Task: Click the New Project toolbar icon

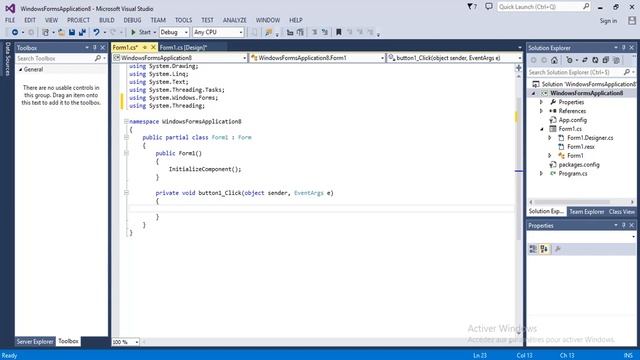Action: 45,32
